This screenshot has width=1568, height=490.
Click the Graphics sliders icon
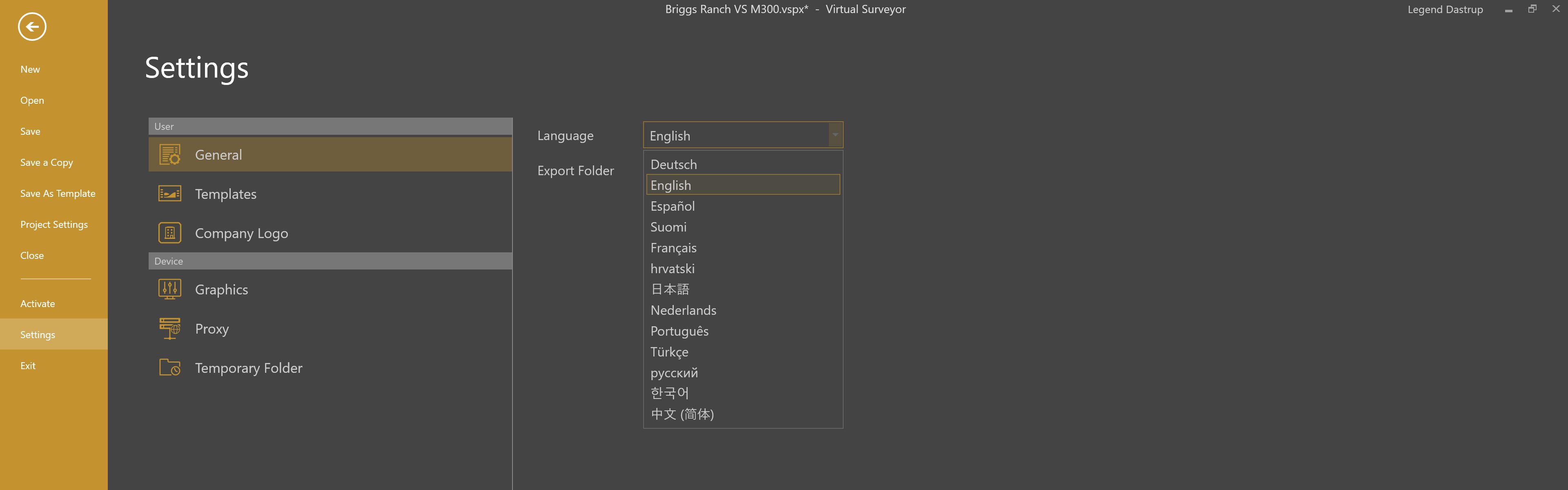point(170,289)
